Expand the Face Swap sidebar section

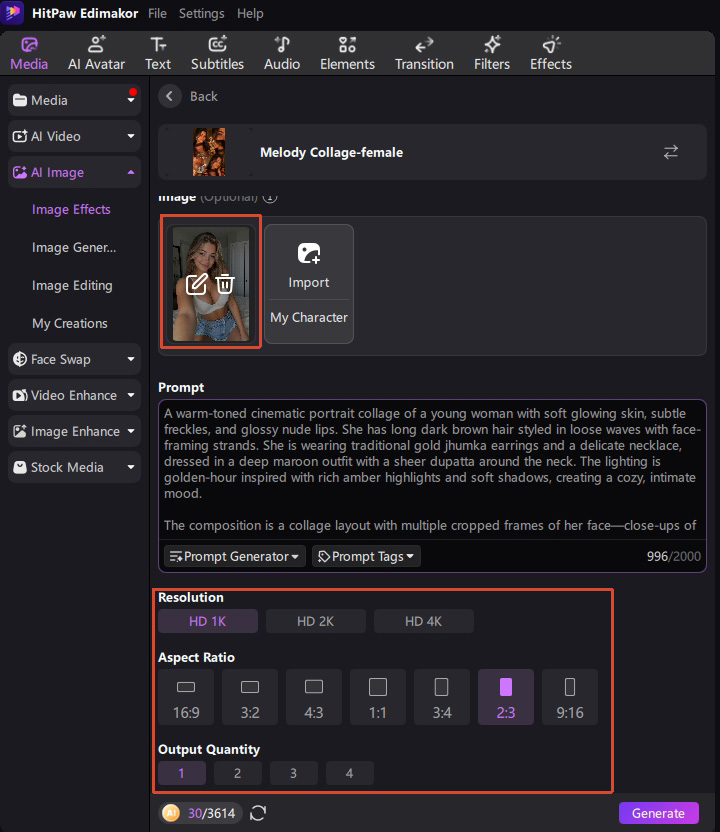(x=74, y=359)
